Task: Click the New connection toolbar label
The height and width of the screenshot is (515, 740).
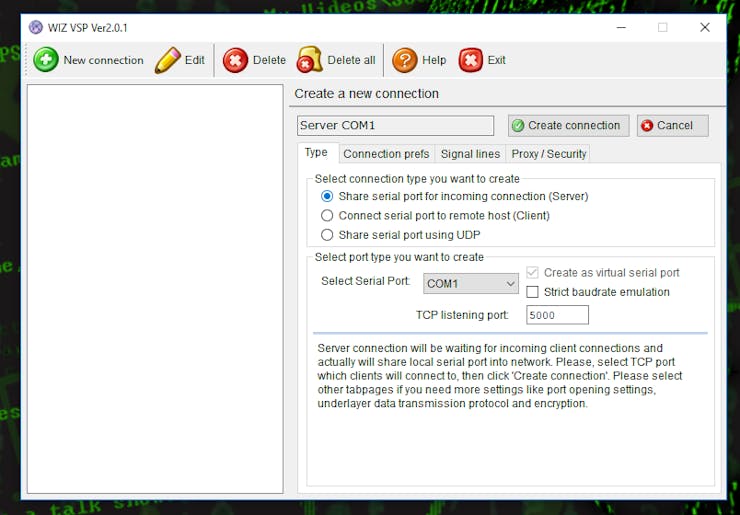Action: [103, 60]
